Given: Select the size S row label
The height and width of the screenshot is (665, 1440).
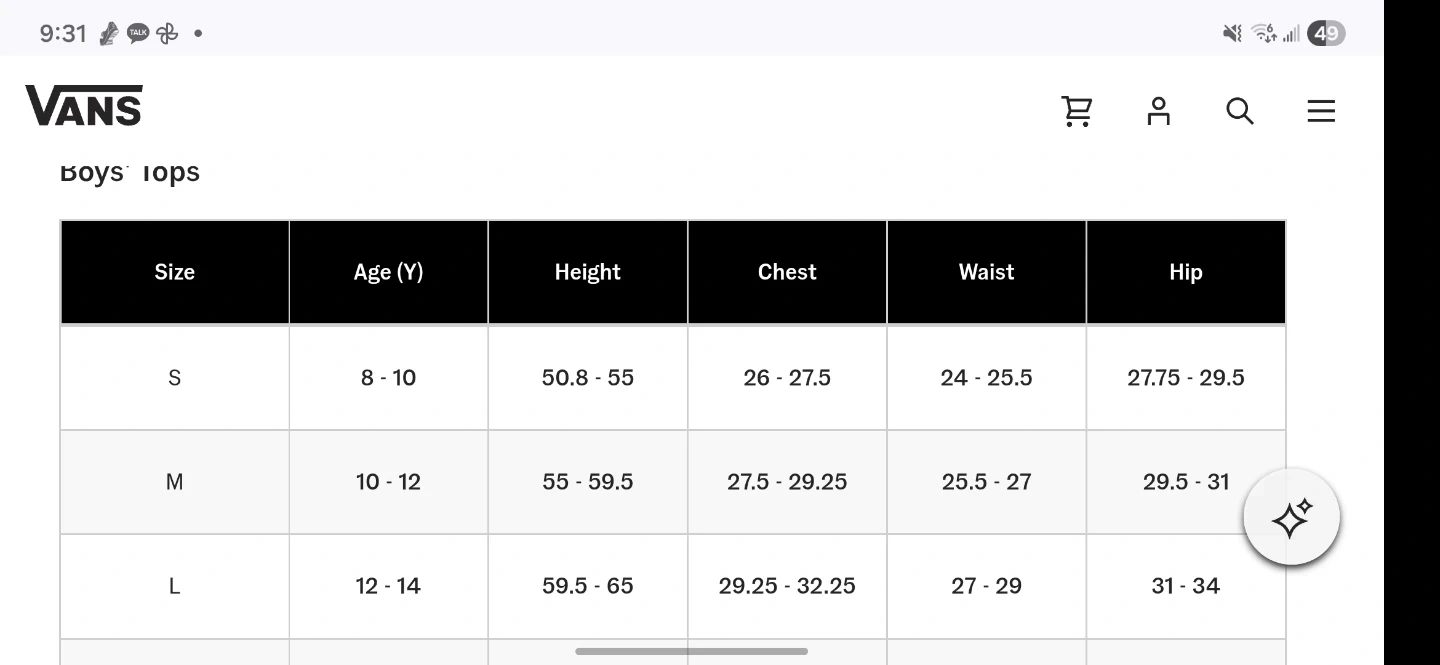Looking at the screenshot, I should point(174,378).
